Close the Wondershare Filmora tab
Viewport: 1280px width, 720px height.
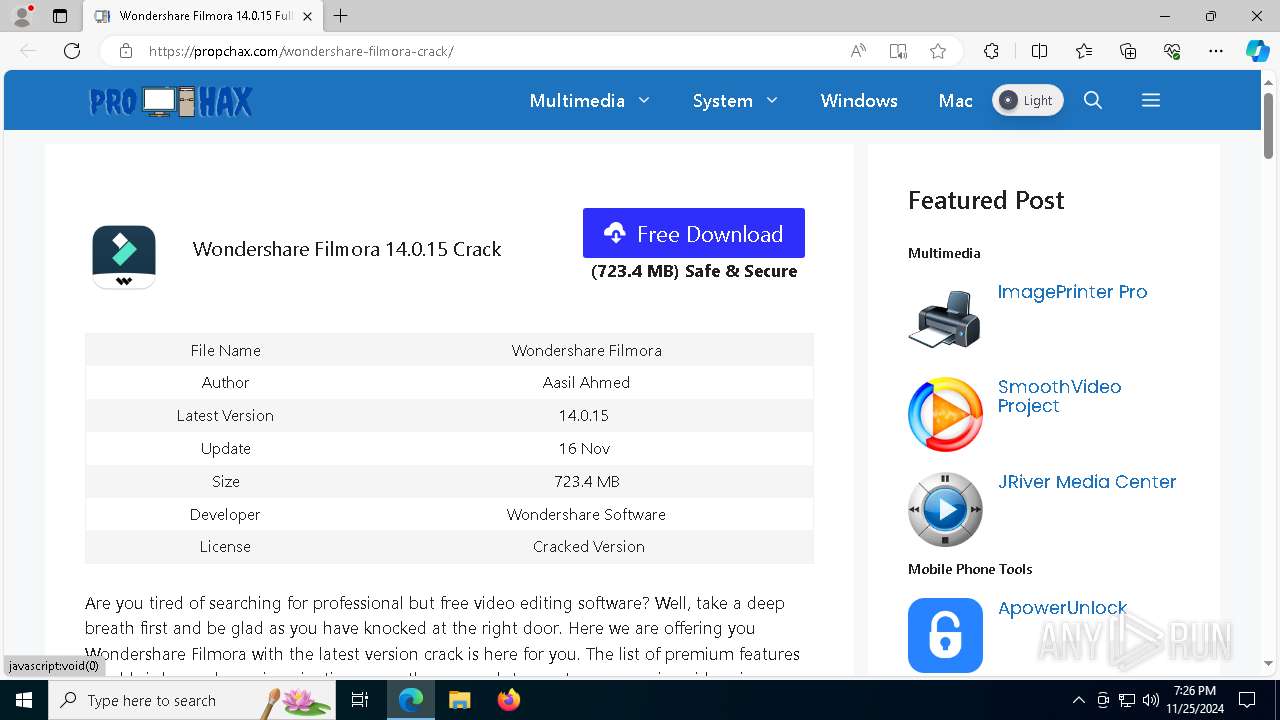308,16
